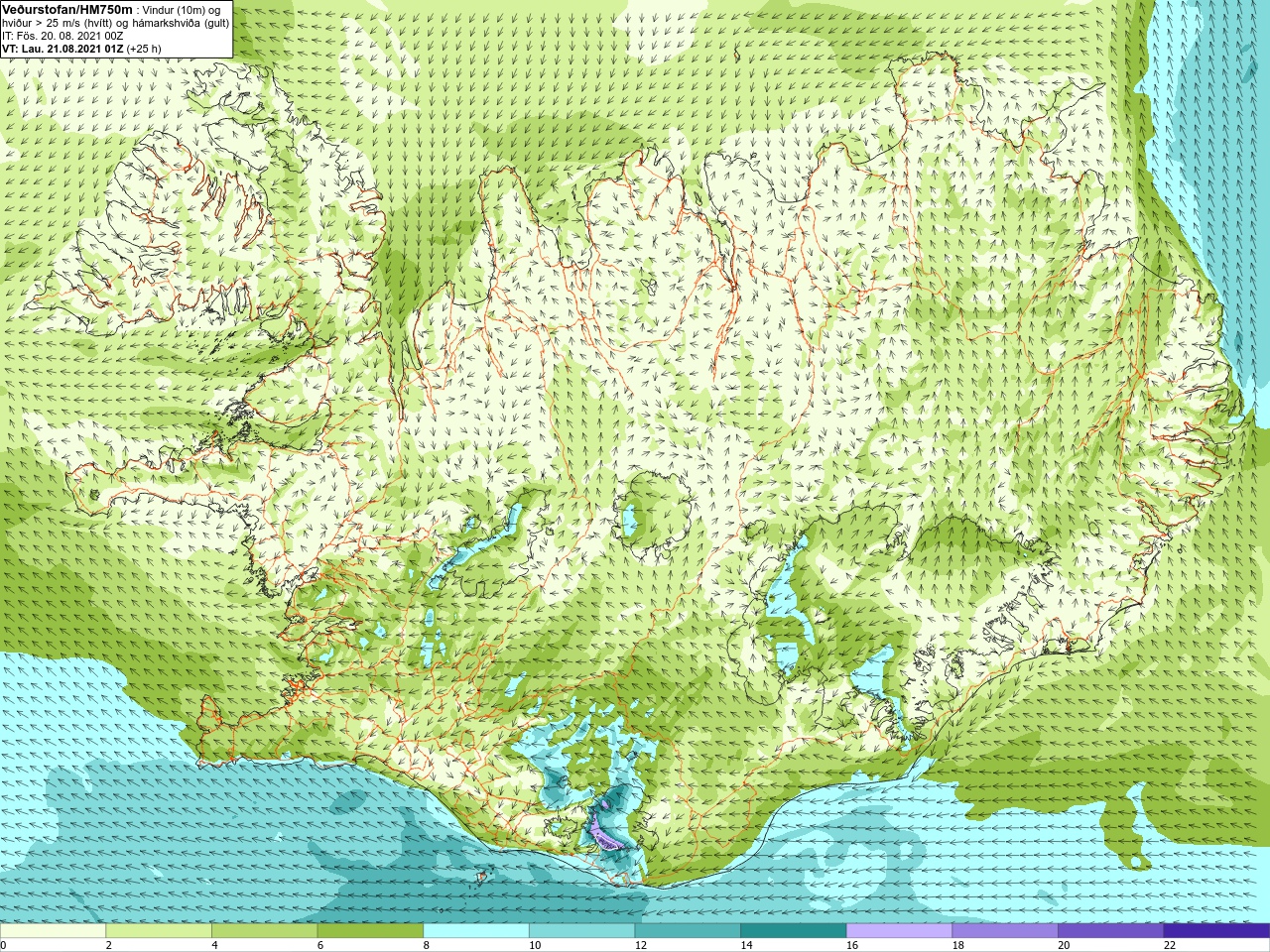This screenshot has height=952, width=1270.
Task: Click the light green 2–4 m/s legend swatch
Action: click(159, 931)
